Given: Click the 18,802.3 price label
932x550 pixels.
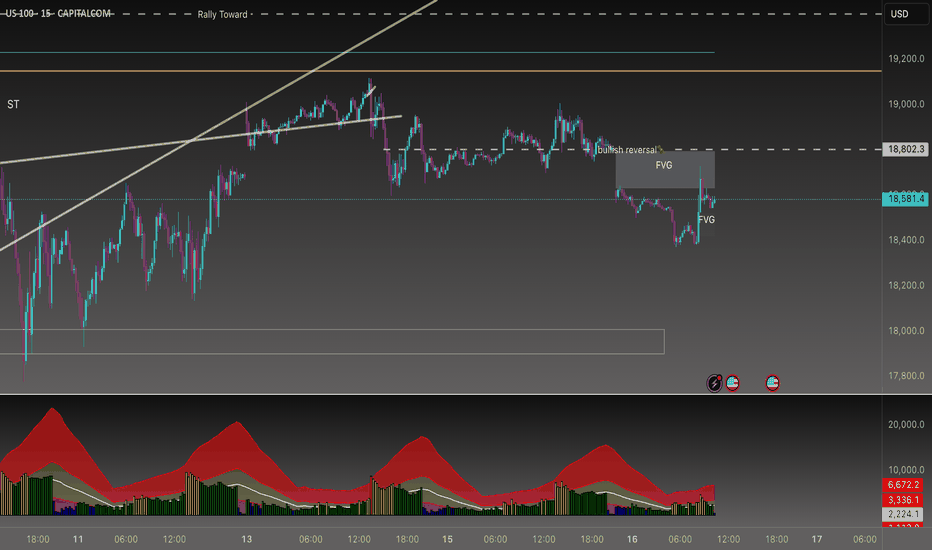Looking at the screenshot, I should point(906,149).
